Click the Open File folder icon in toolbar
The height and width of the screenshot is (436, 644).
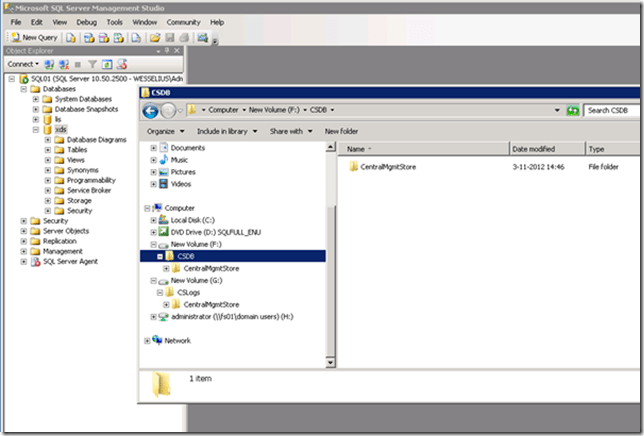coord(156,37)
